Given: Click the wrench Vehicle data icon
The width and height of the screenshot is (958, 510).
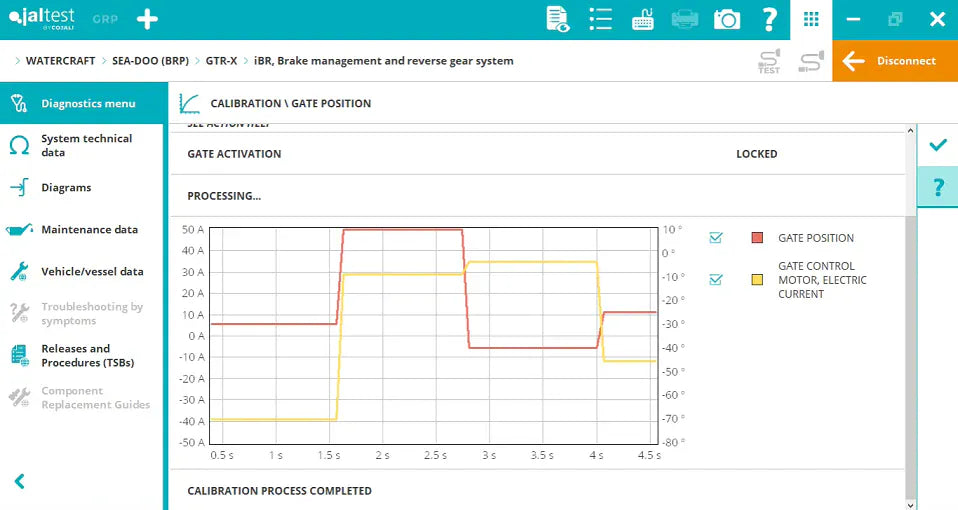Looking at the screenshot, I should [19, 272].
